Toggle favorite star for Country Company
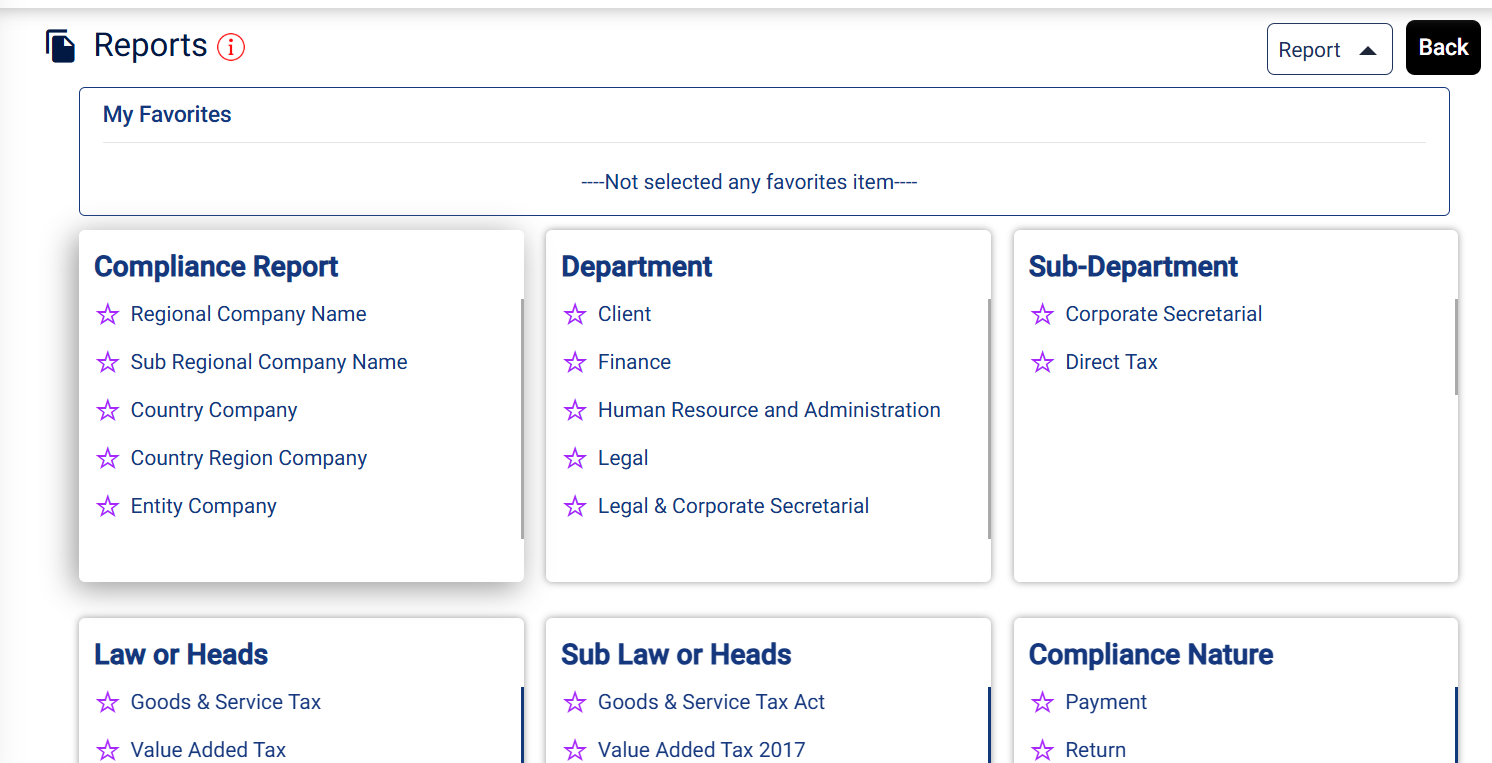The width and height of the screenshot is (1492, 763). pos(108,411)
